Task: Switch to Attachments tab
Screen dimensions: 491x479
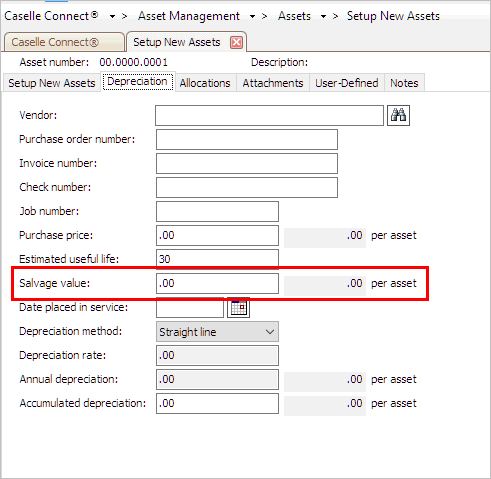Action: pyautogui.click(x=273, y=83)
